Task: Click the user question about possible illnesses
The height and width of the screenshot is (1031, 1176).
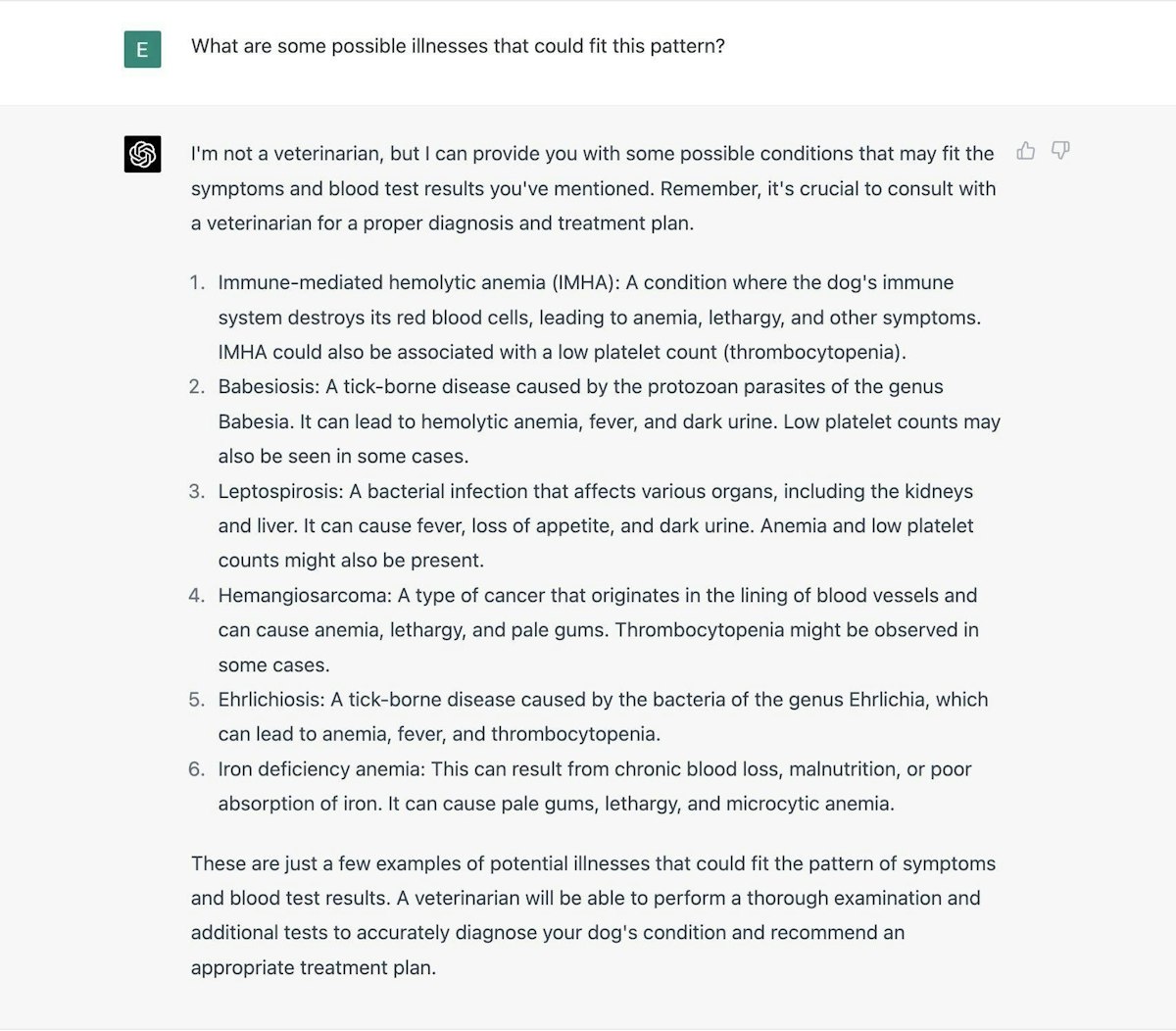Action: coord(458,46)
